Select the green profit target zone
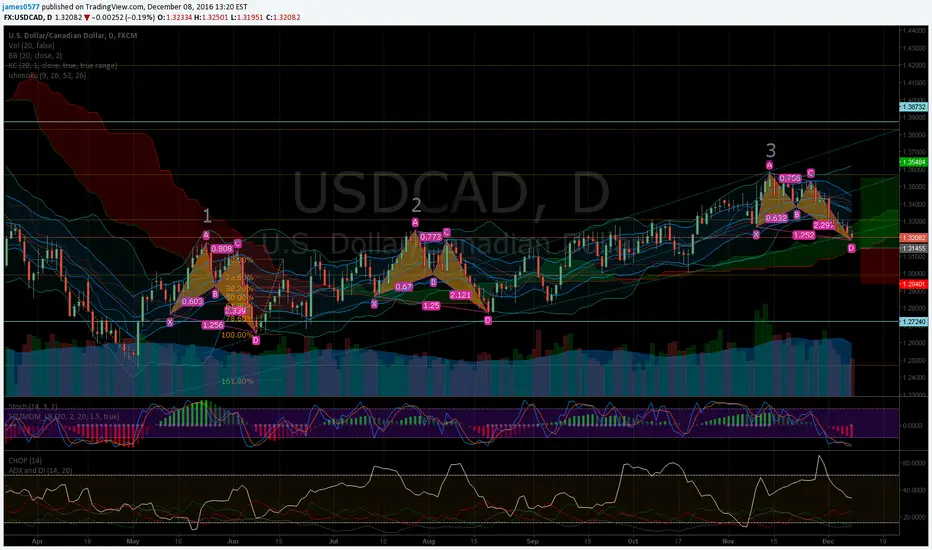 (x=879, y=212)
